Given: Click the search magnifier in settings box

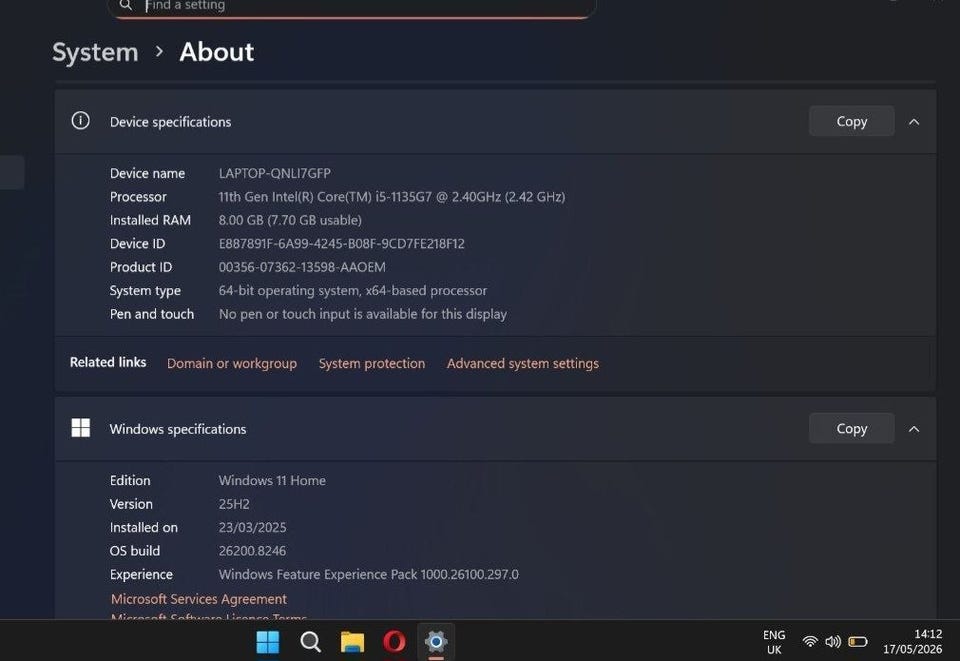Looking at the screenshot, I should tap(126, 6).
